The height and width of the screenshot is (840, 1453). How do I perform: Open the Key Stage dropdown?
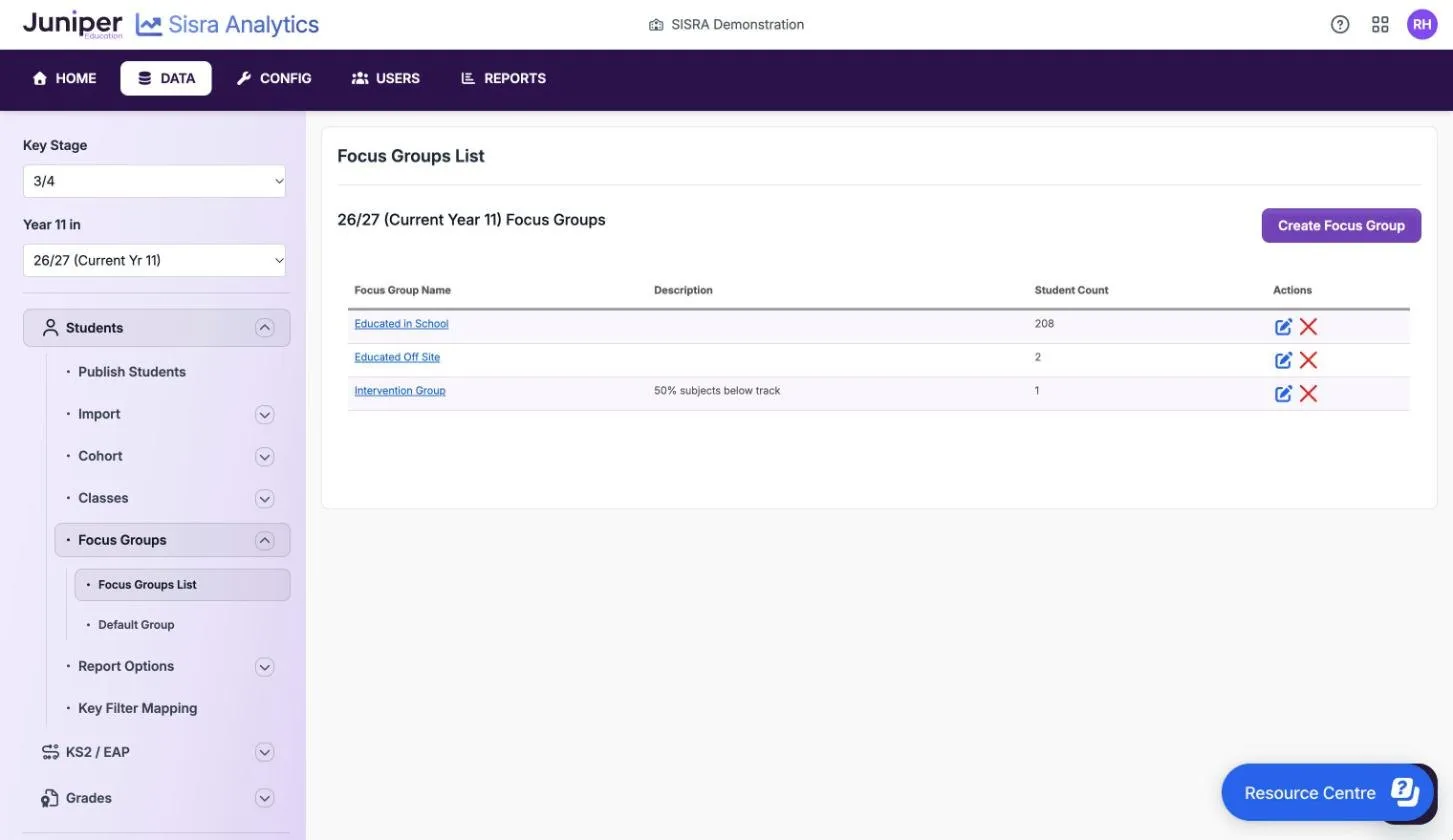tap(154, 181)
